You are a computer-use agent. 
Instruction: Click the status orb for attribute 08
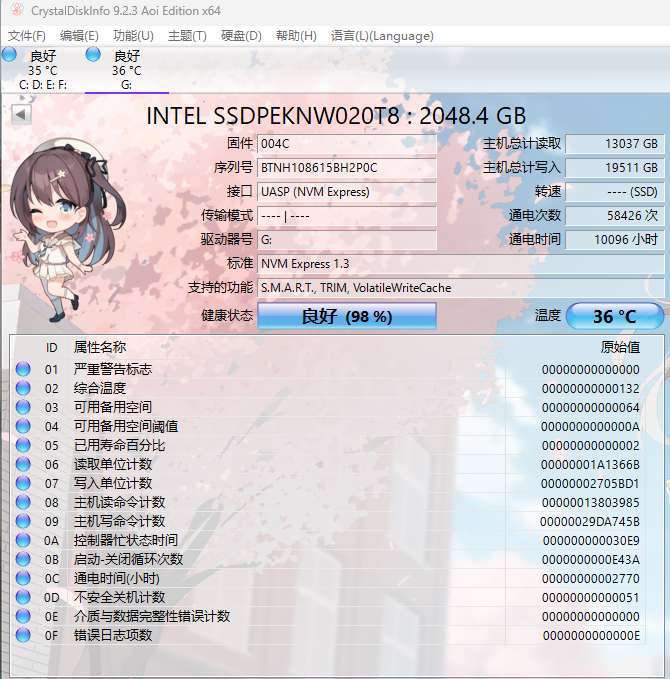coord(23,502)
